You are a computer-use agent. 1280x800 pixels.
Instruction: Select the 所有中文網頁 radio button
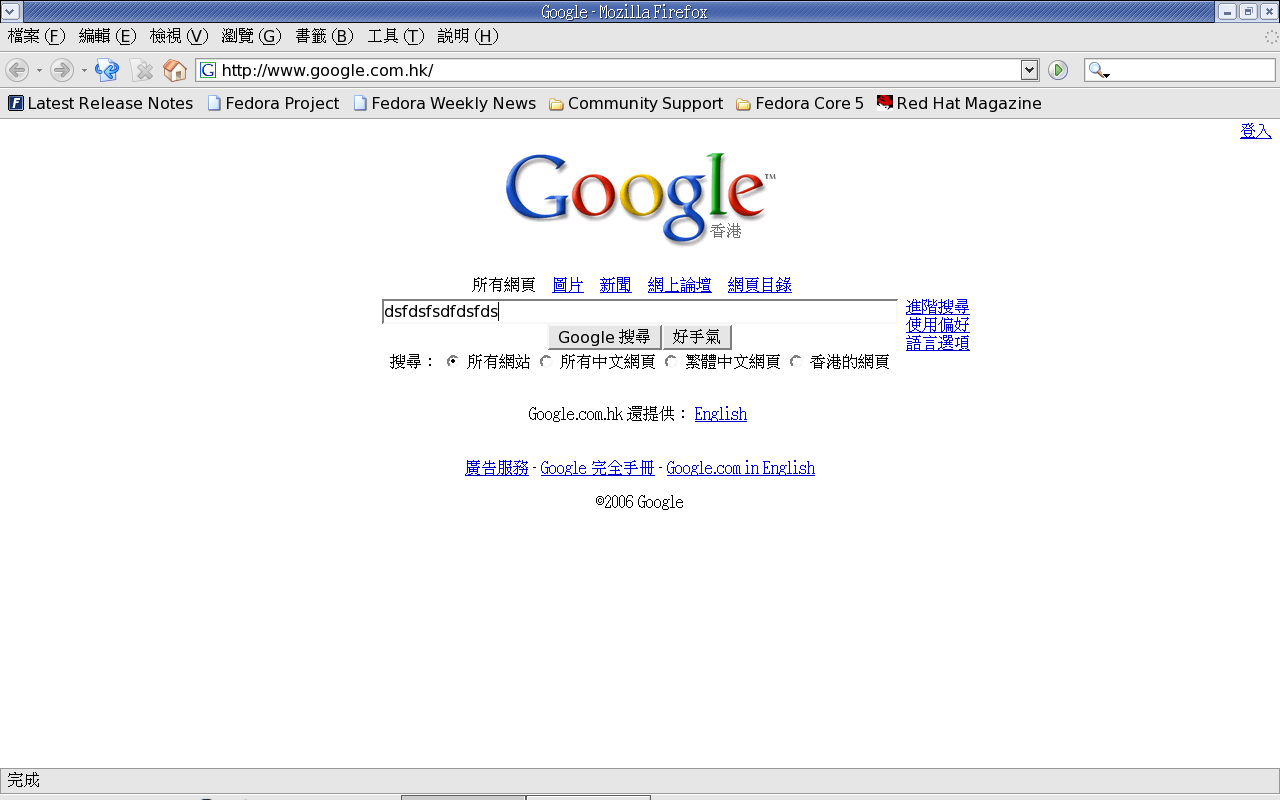(x=546, y=362)
